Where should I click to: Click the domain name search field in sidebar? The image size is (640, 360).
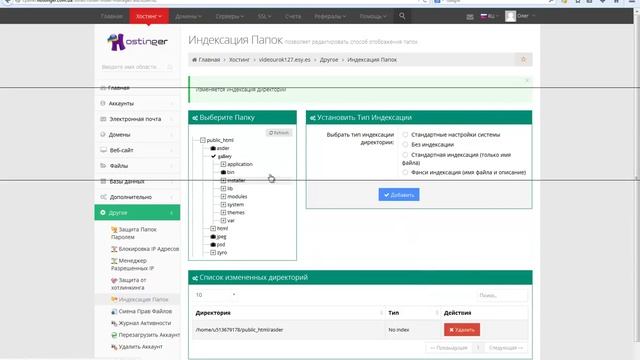[x=137, y=67]
